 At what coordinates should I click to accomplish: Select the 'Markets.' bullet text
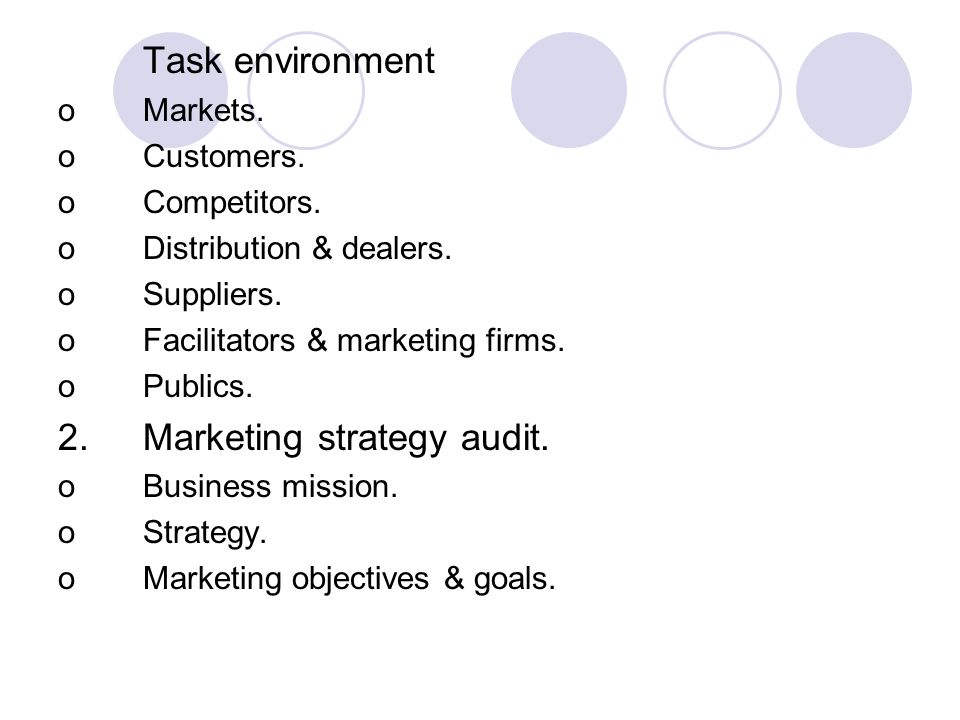click(x=203, y=111)
